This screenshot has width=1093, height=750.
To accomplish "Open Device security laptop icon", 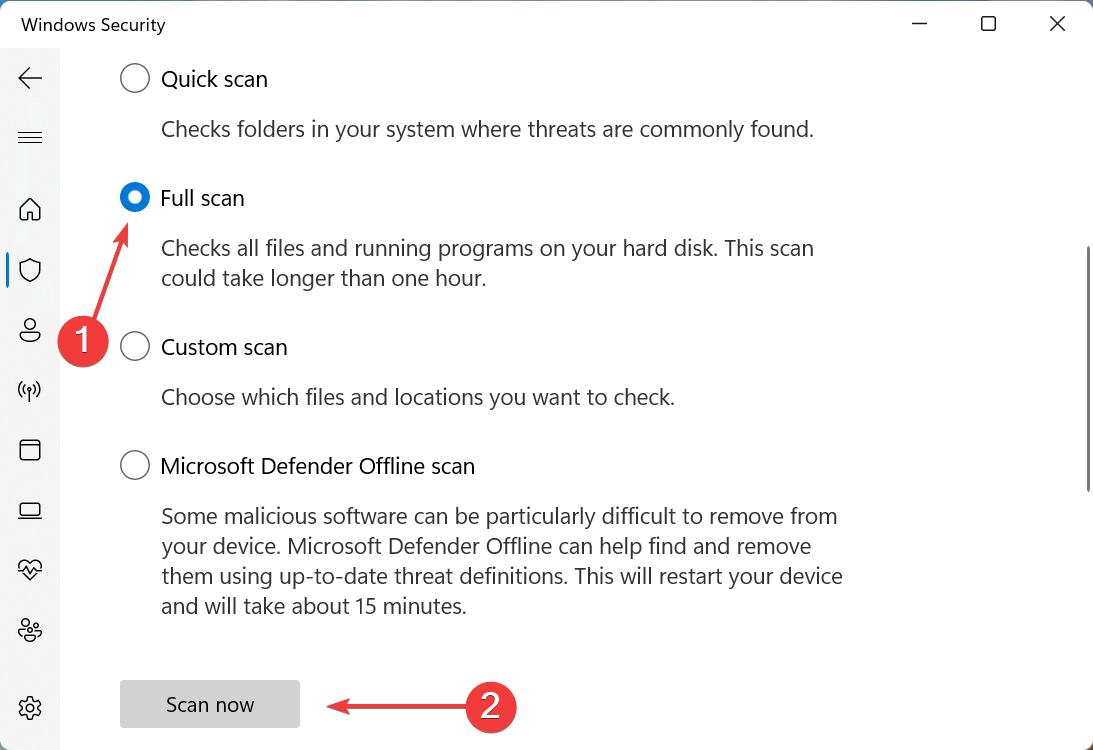I will click(30, 510).
